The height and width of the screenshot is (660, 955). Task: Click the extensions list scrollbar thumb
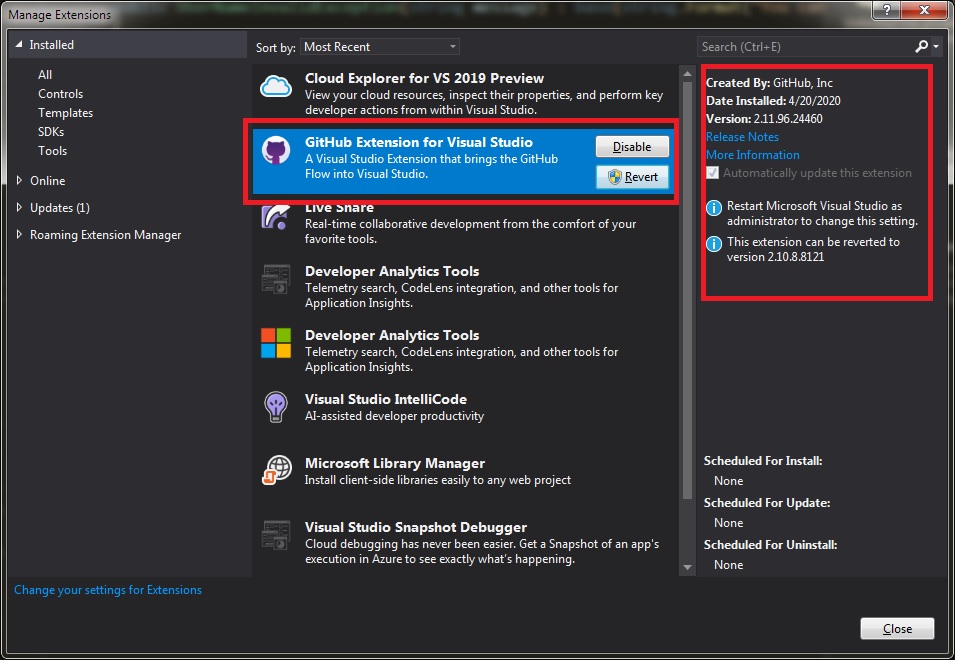(688, 290)
